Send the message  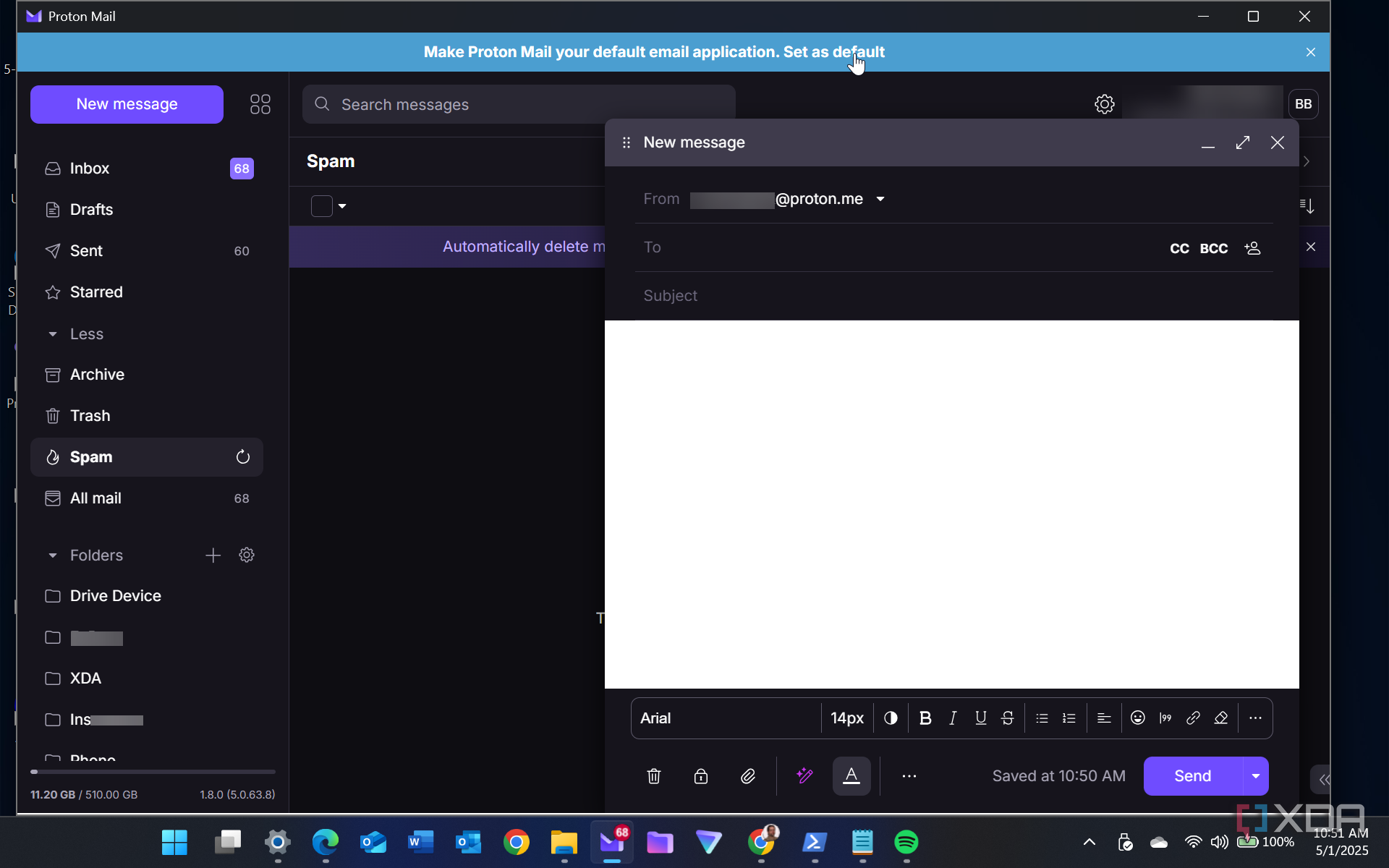(1193, 776)
